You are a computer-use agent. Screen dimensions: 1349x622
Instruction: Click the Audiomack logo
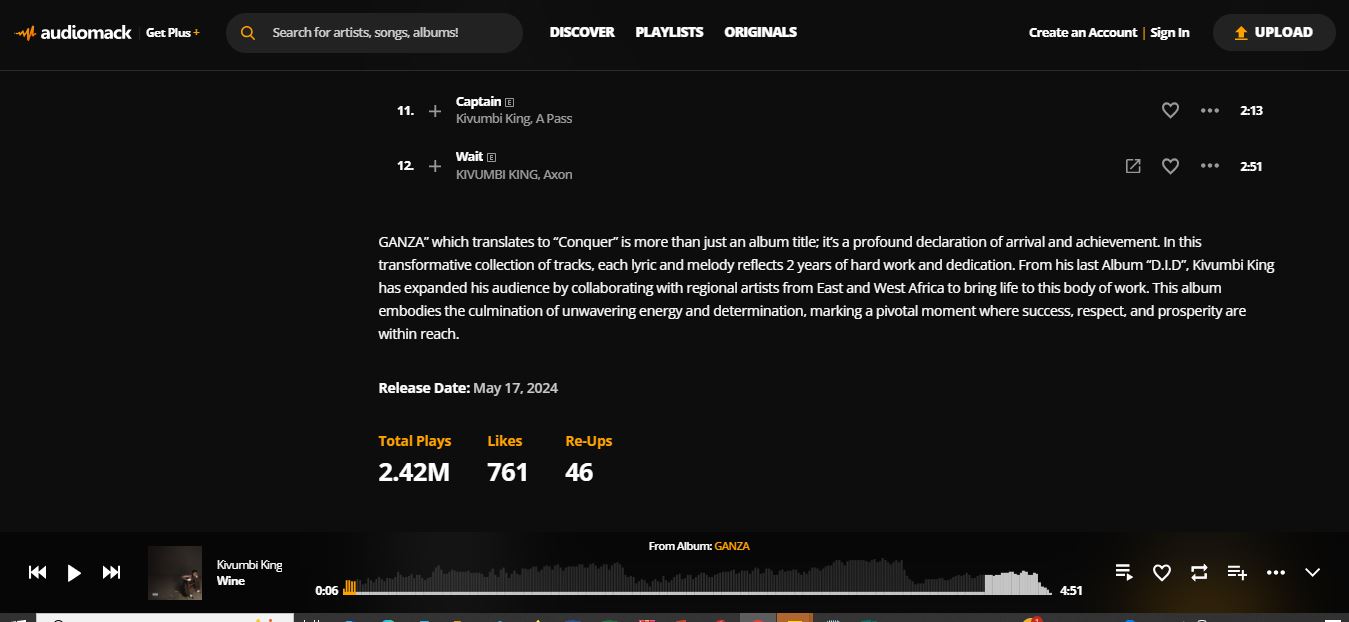(x=73, y=32)
